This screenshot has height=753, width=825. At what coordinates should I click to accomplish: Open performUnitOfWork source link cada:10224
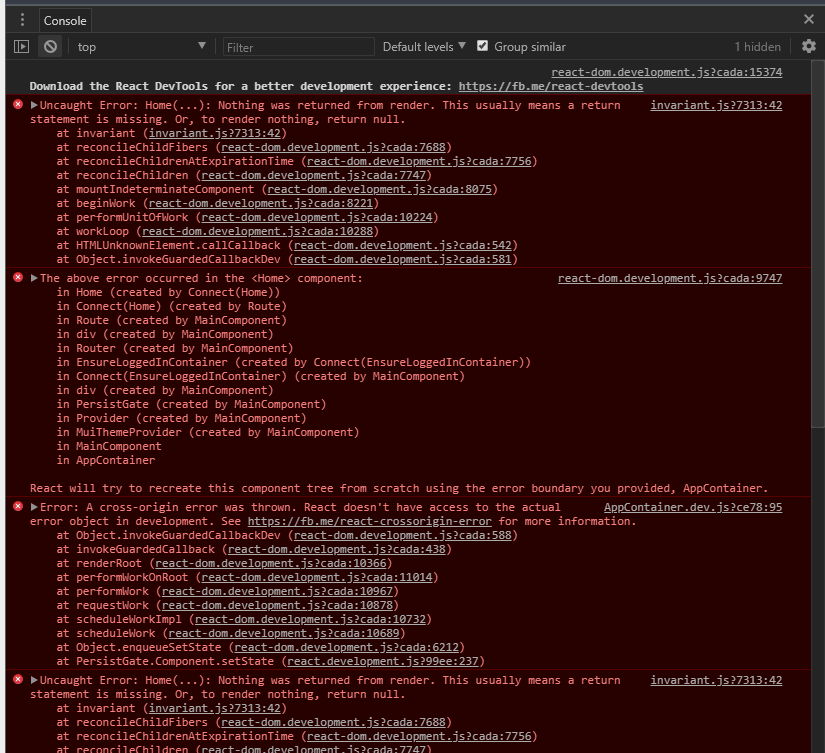317,217
